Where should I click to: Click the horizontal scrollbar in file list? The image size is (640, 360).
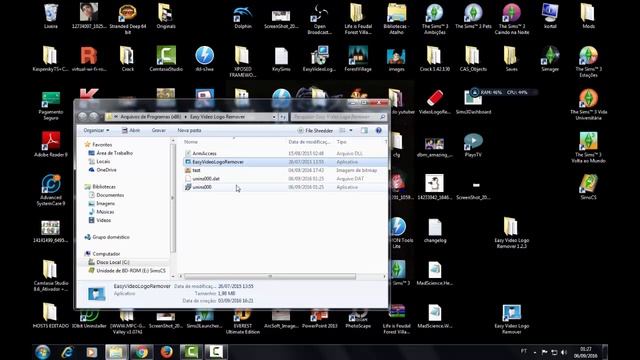pyautogui.click(x=270, y=277)
